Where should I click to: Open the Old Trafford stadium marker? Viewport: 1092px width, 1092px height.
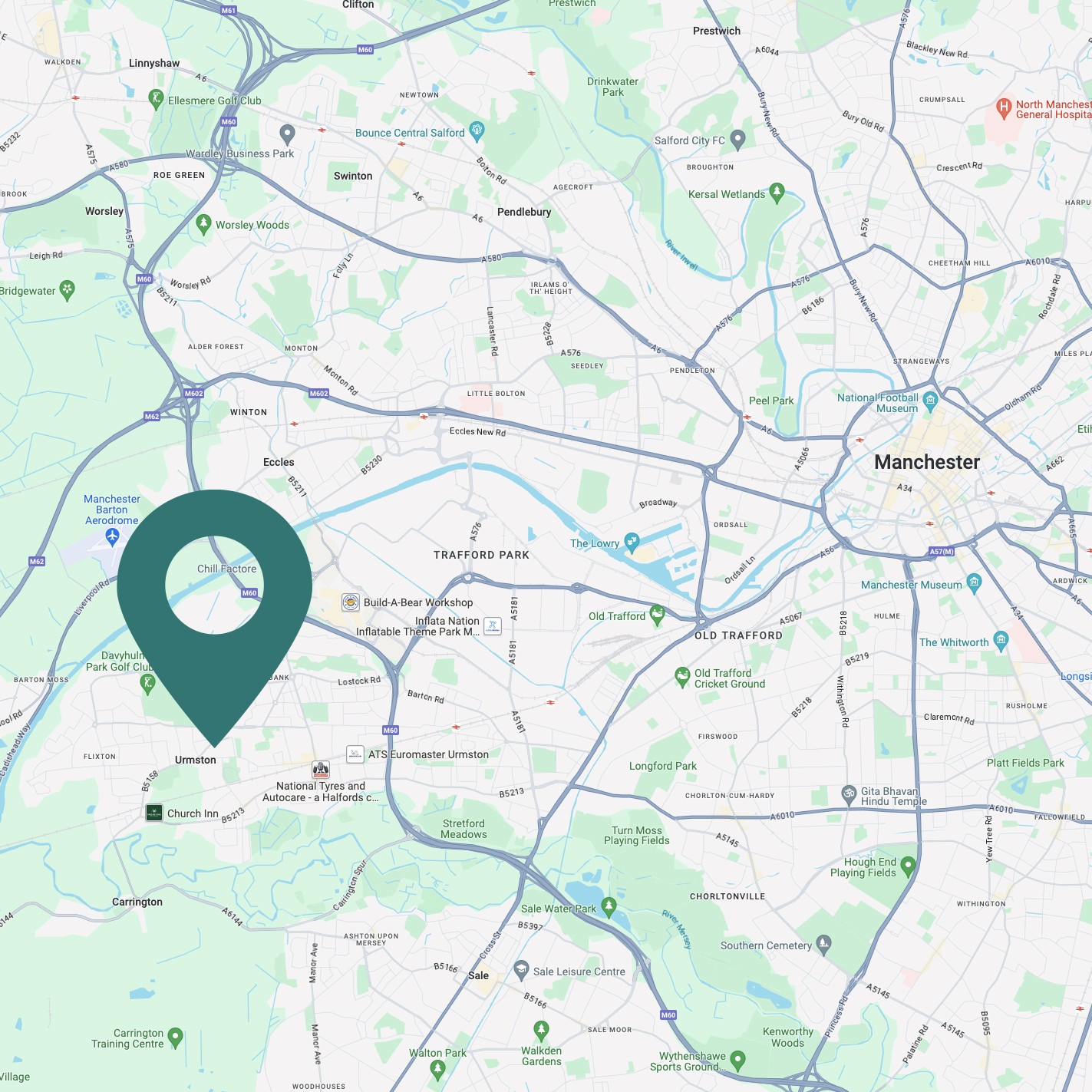click(x=657, y=615)
